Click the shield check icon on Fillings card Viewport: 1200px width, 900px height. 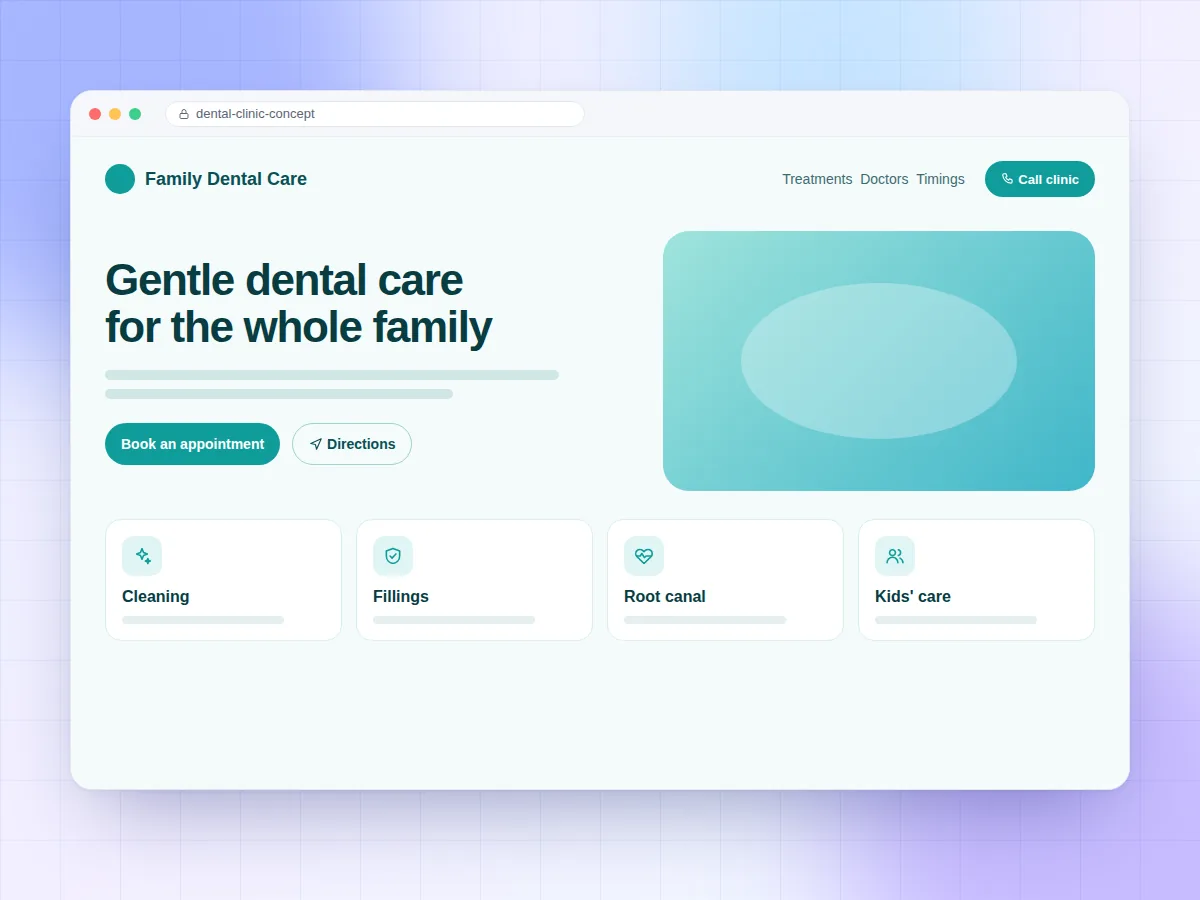(x=393, y=556)
